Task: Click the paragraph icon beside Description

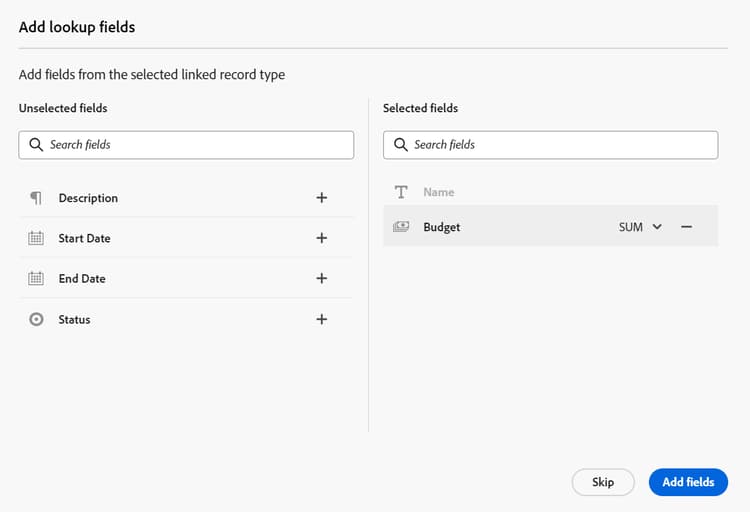Action: [36, 198]
